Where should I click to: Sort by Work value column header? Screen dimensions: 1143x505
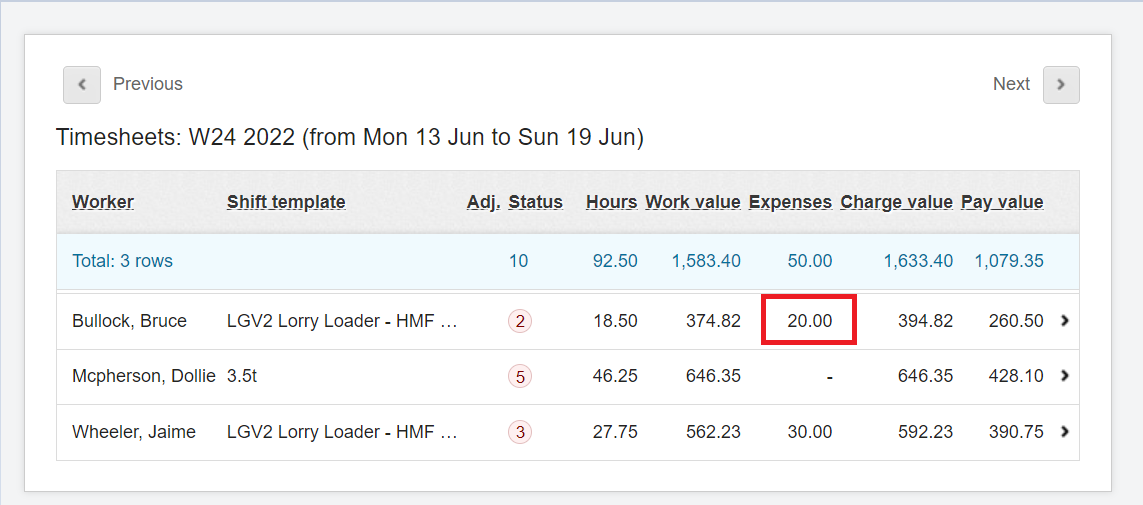[692, 202]
